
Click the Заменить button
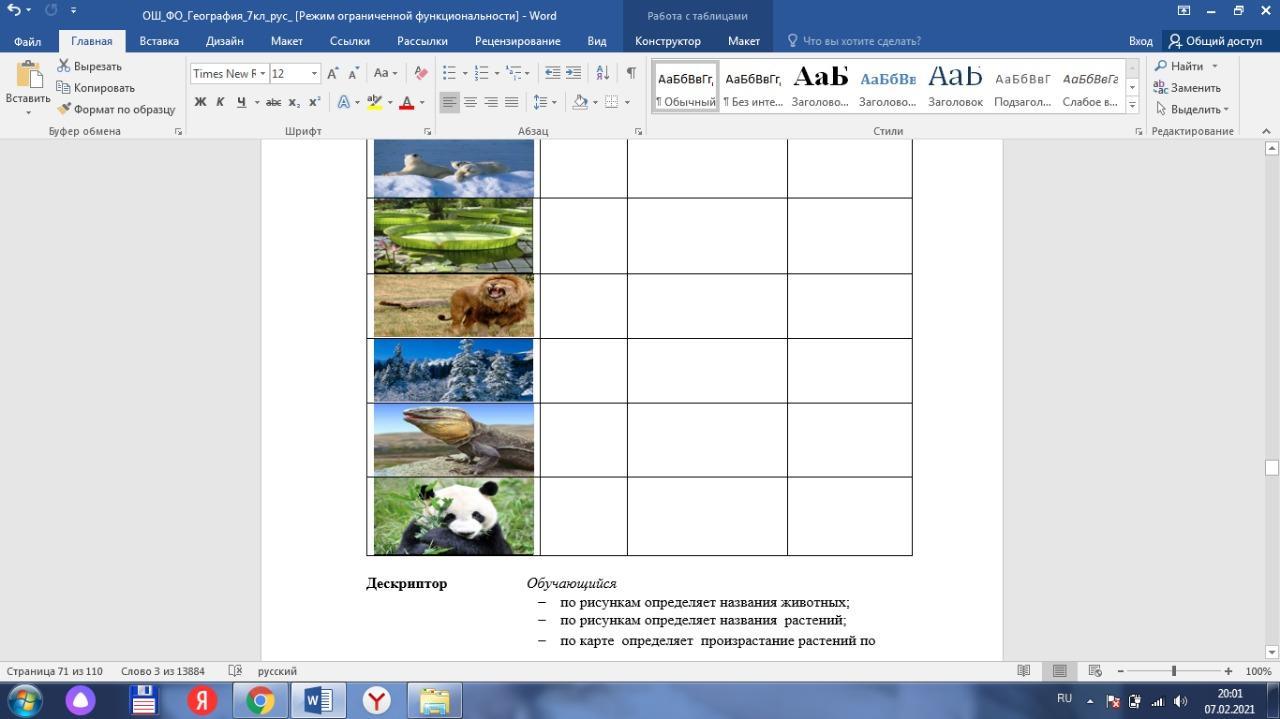[1187, 88]
